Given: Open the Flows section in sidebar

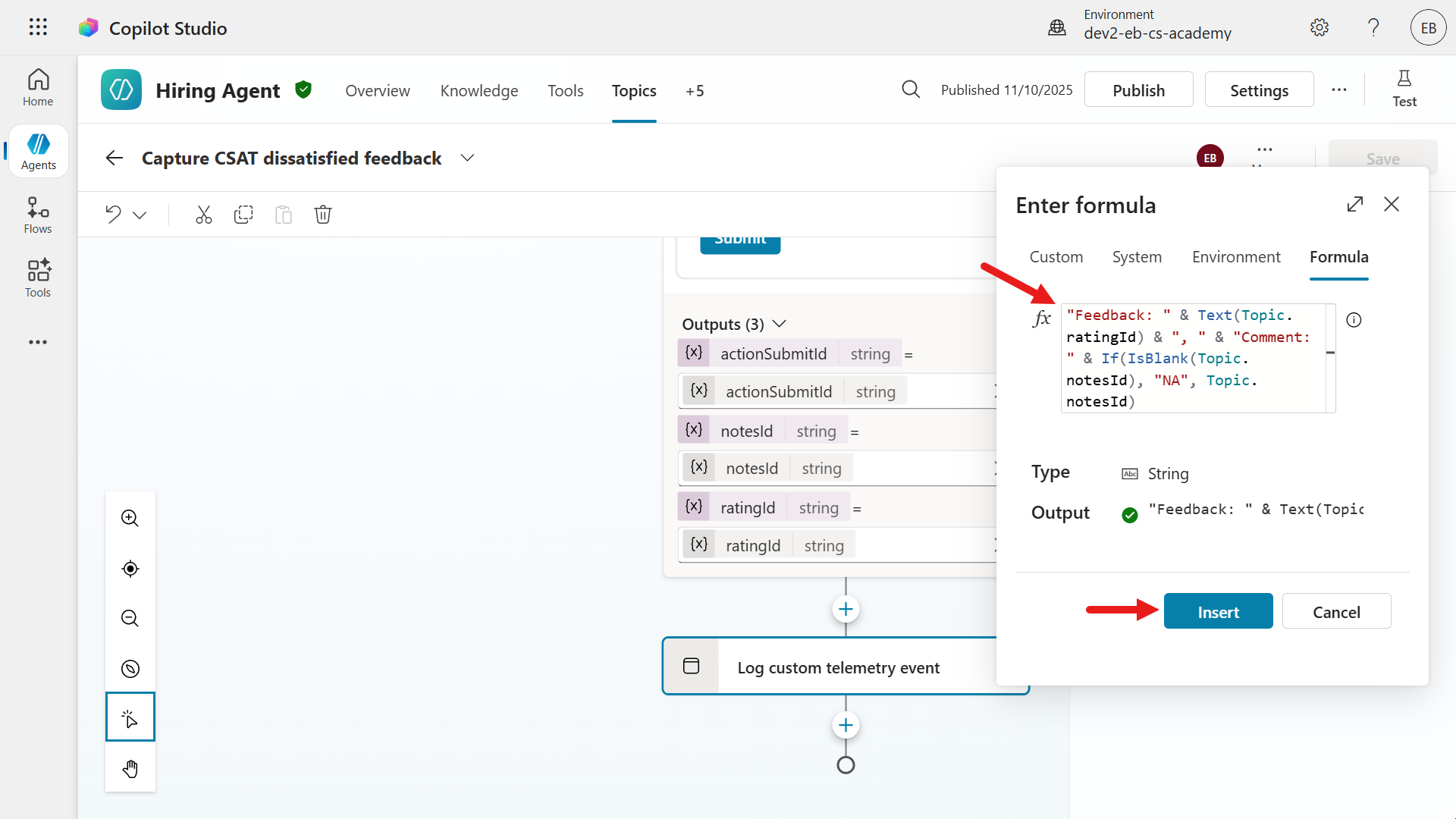Looking at the screenshot, I should [38, 215].
